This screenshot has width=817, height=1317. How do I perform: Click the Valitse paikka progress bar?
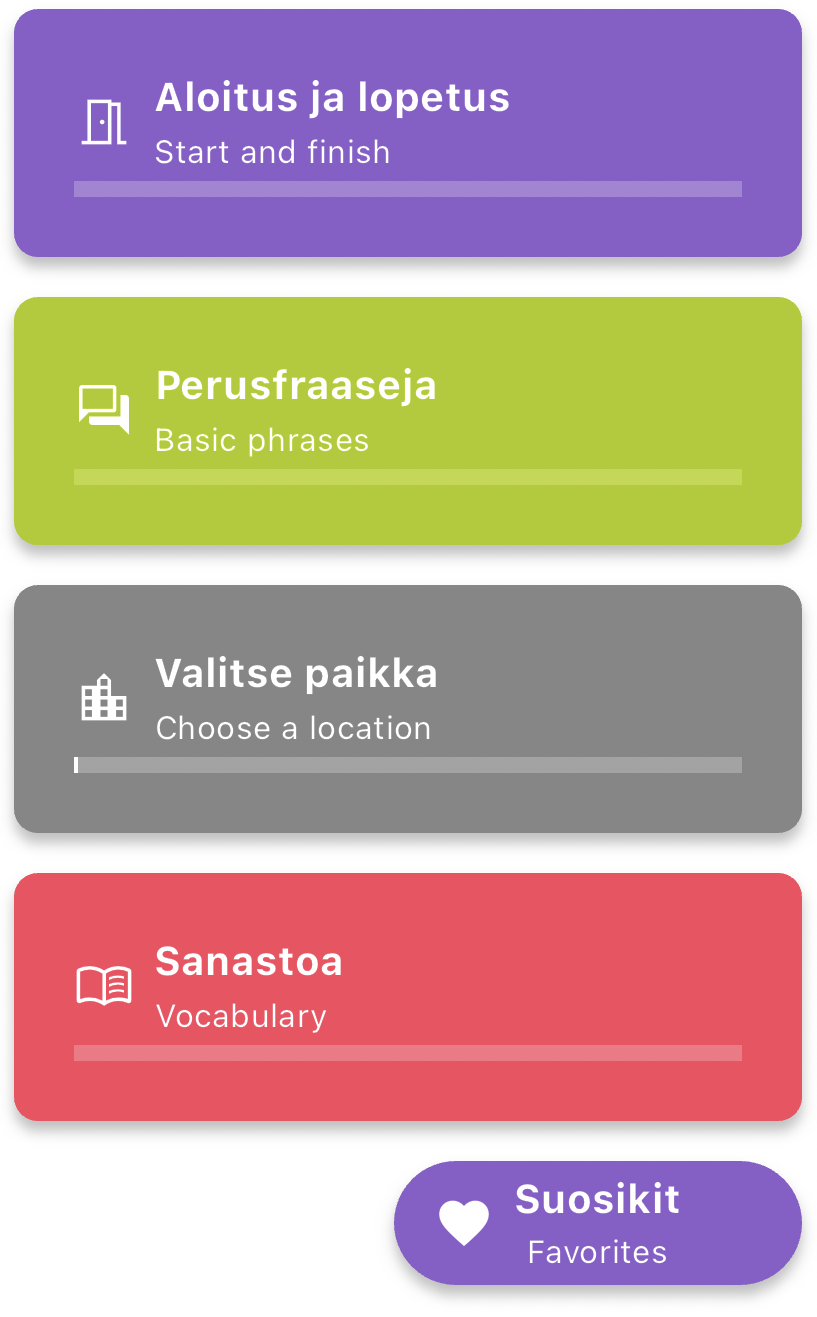(408, 765)
